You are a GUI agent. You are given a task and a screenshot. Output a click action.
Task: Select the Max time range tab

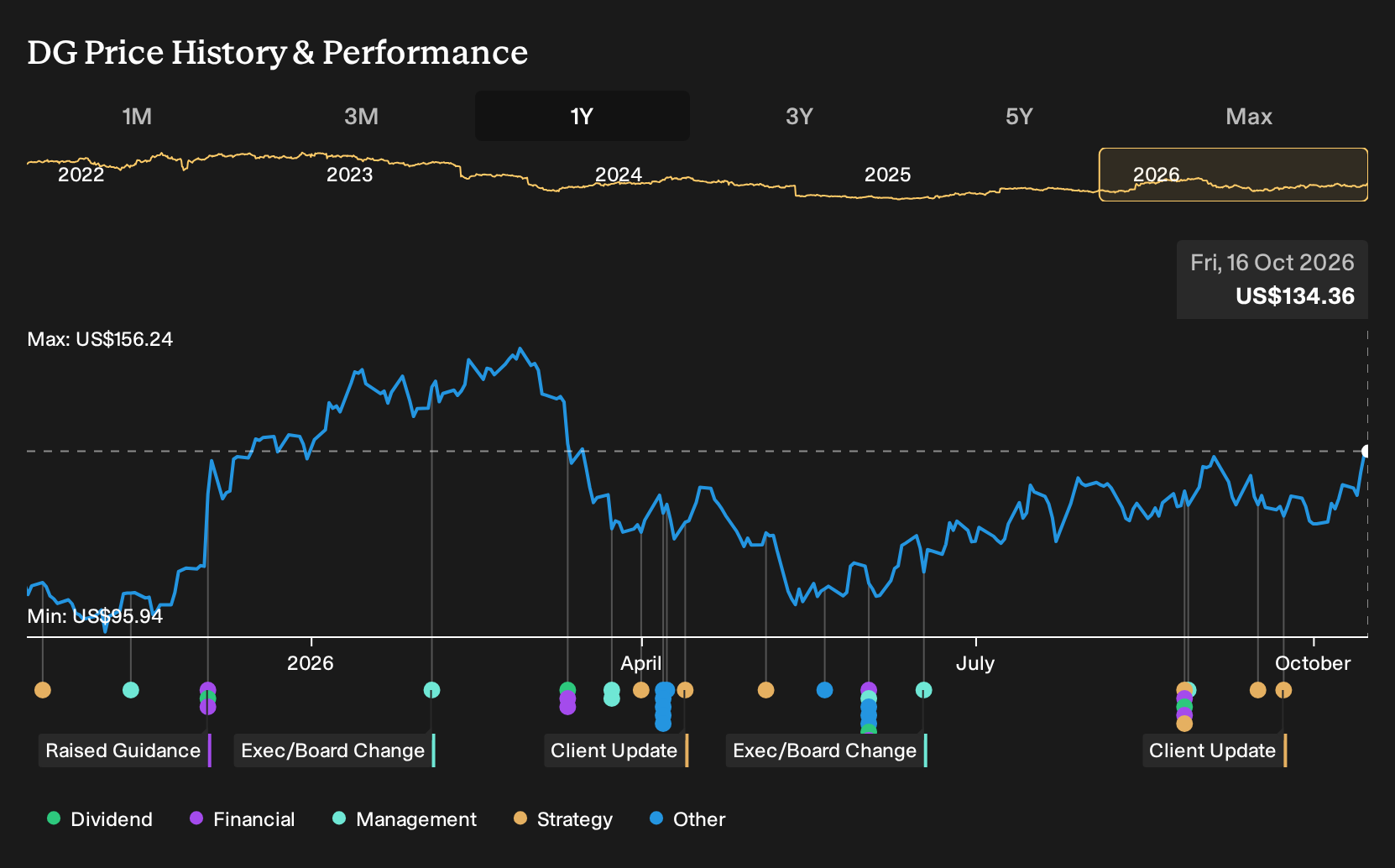[1249, 116]
